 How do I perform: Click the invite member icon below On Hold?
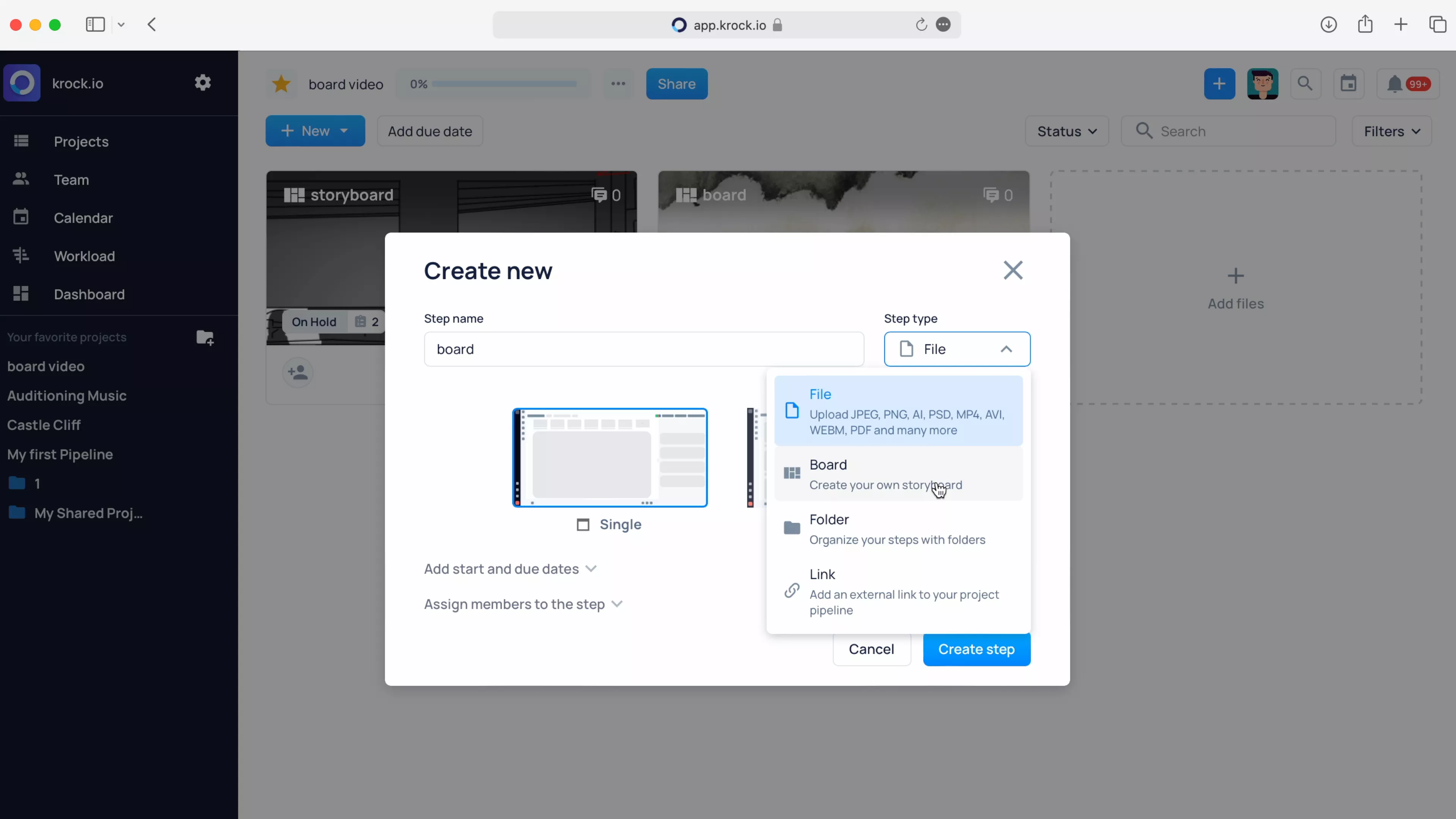298,372
